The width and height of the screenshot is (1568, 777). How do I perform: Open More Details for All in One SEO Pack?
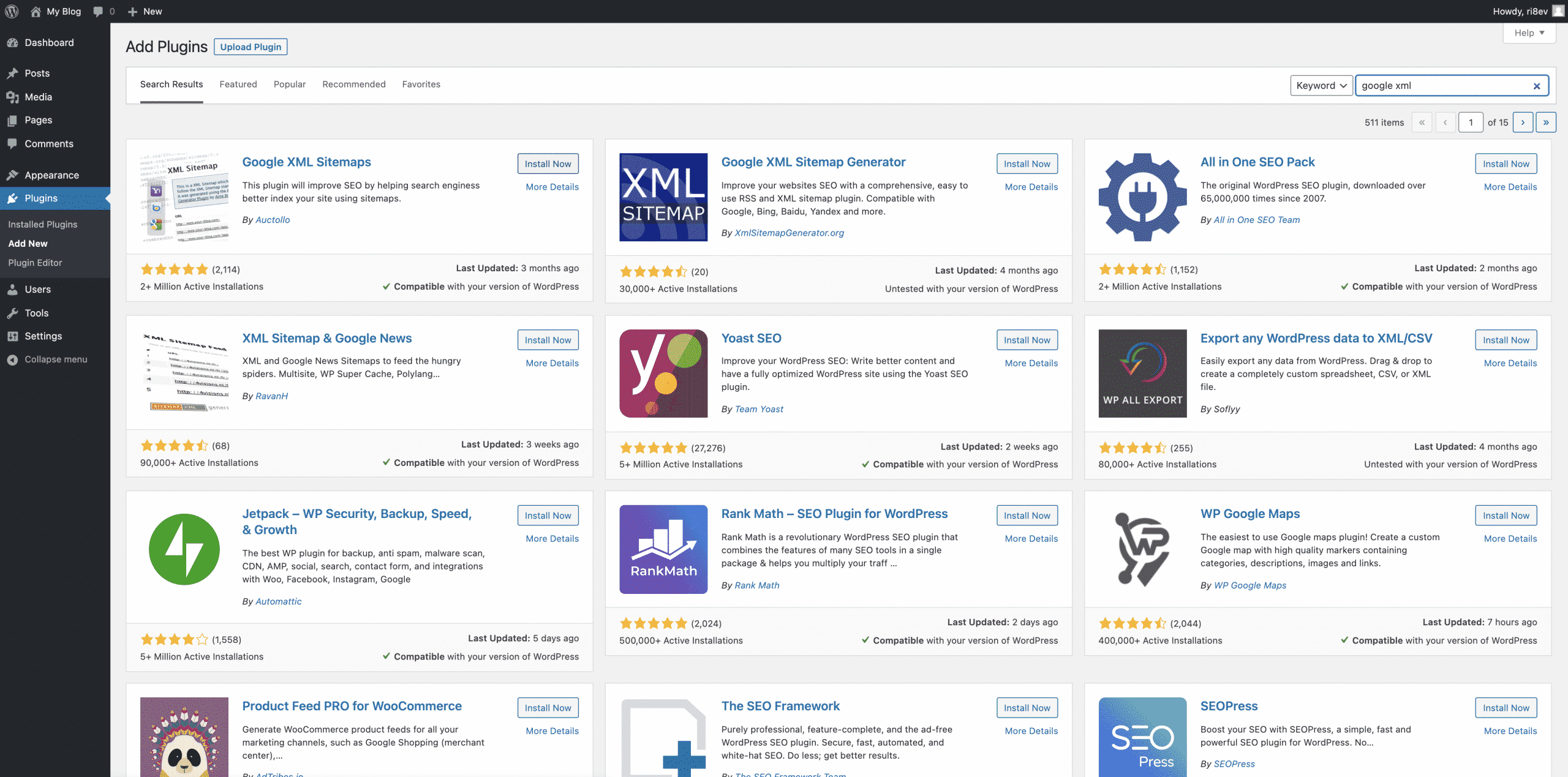(x=1510, y=187)
